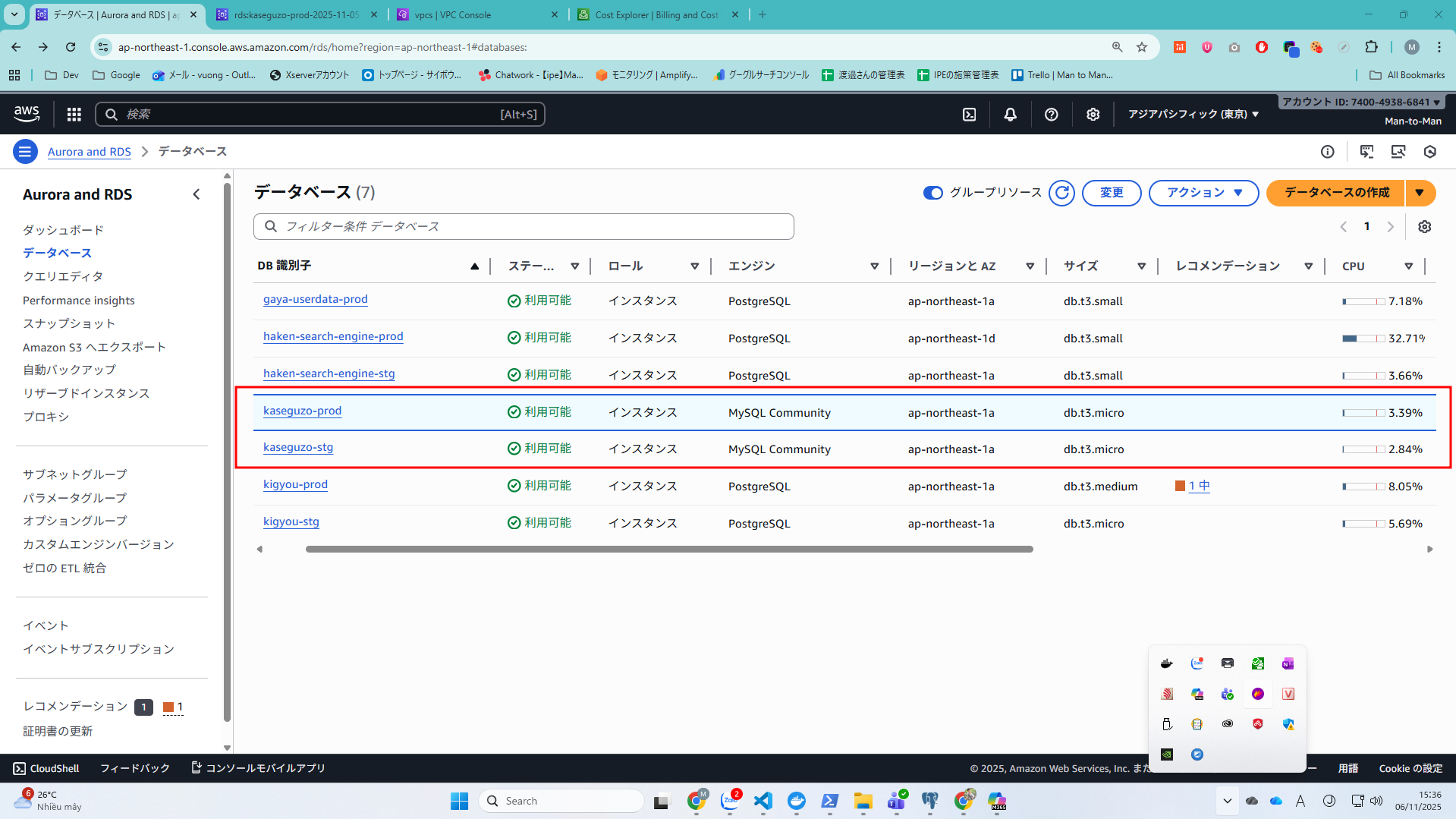Open the kaseguzo-prod database link
The height and width of the screenshot is (819, 1456).
click(302, 411)
